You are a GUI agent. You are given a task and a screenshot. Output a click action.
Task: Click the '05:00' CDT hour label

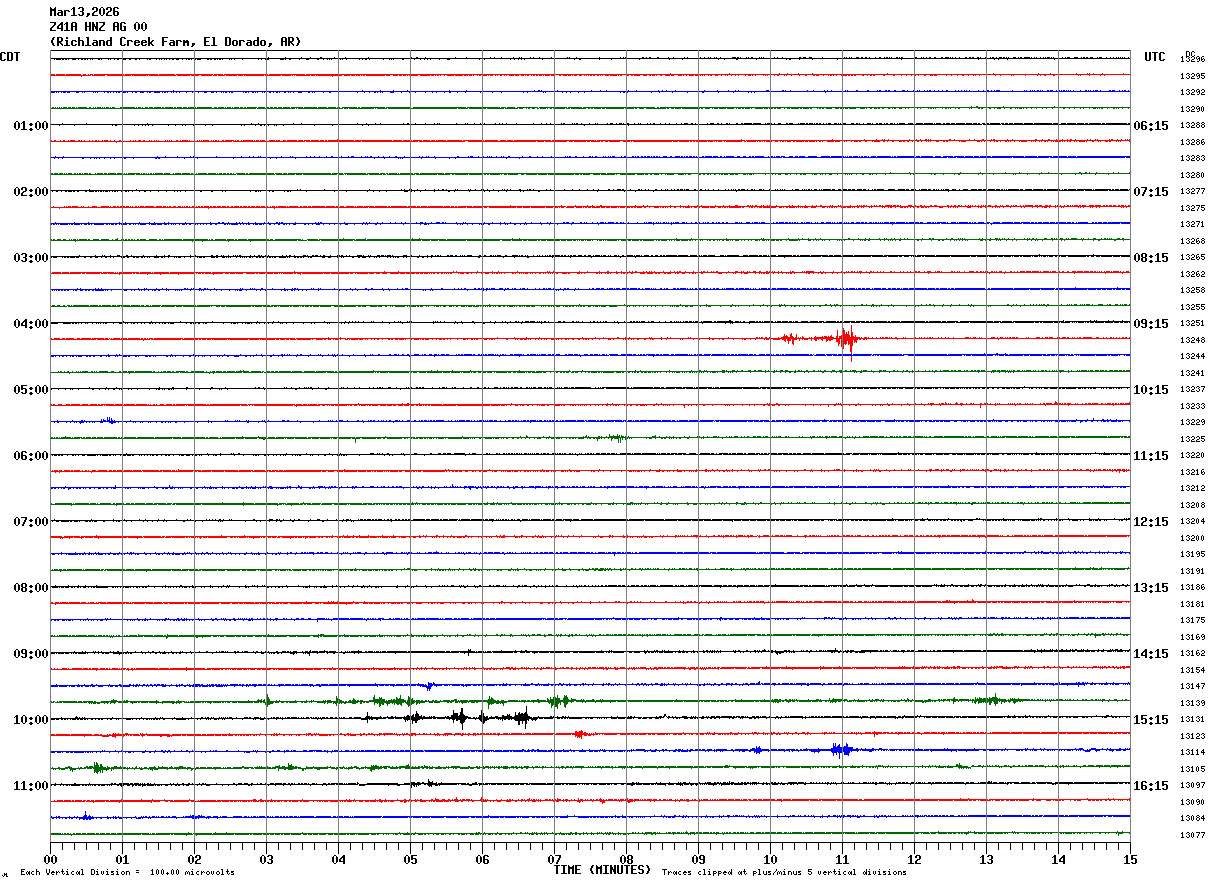30,390
